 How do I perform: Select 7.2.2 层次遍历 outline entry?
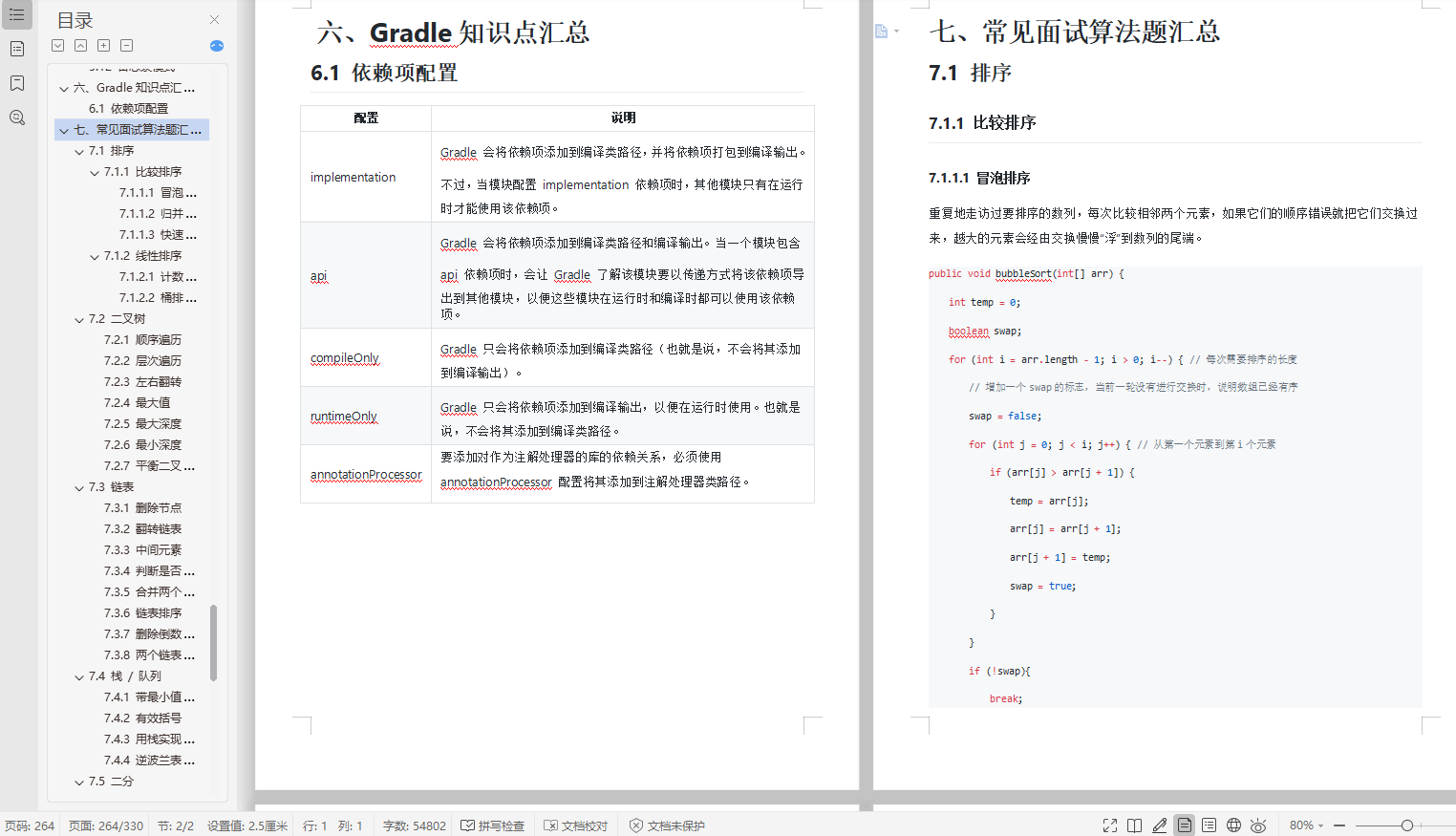142,361
